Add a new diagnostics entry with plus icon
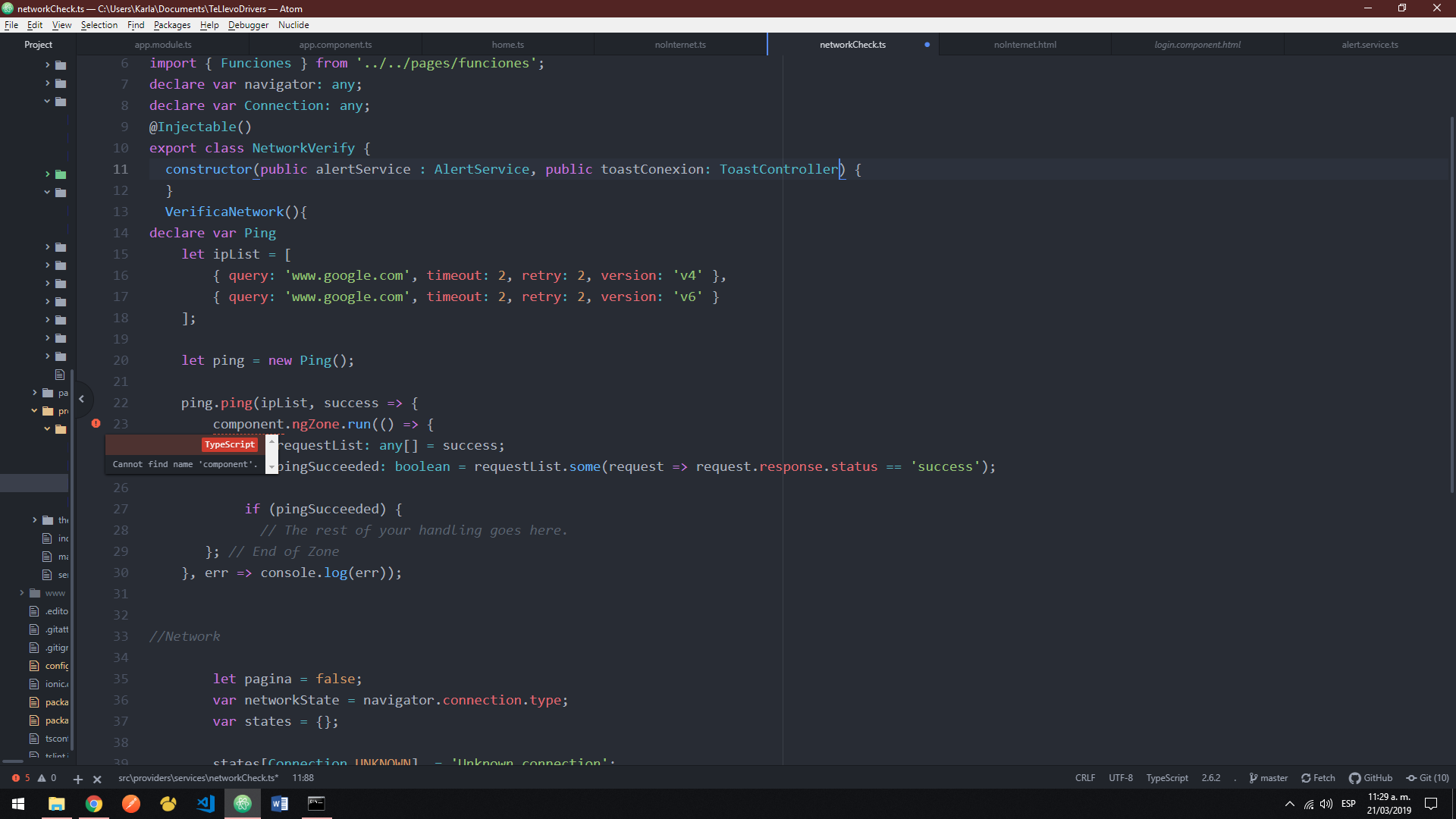This screenshot has width=1456, height=819. coord(77,778)
